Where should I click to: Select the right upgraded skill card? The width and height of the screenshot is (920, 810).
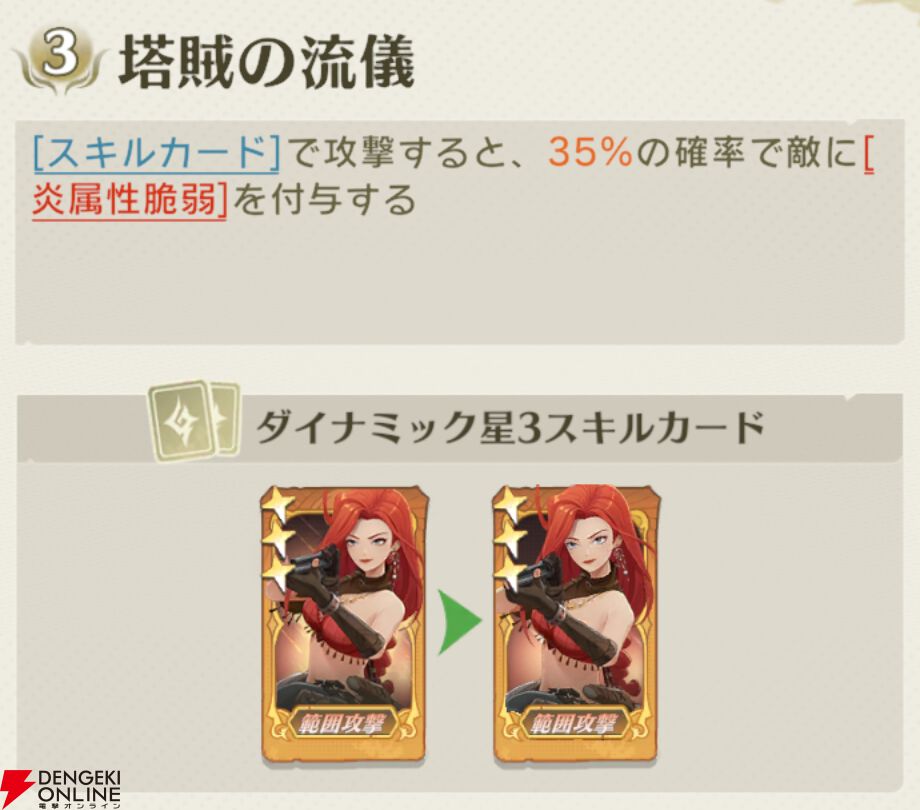tap(576, 623)
